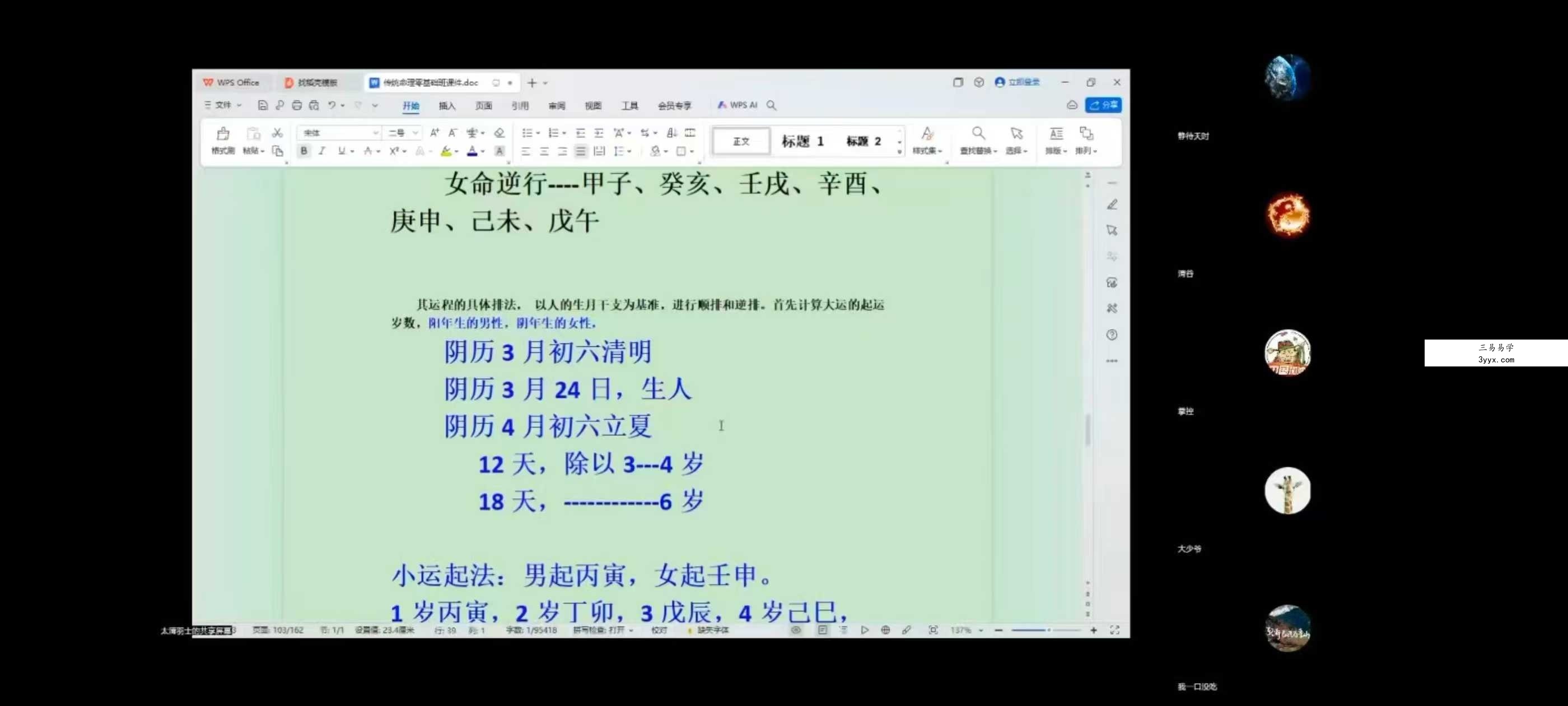Screen dimensions: 1568x706
Task: Decrease paragraph indent icon
Action: pos(580,133)
